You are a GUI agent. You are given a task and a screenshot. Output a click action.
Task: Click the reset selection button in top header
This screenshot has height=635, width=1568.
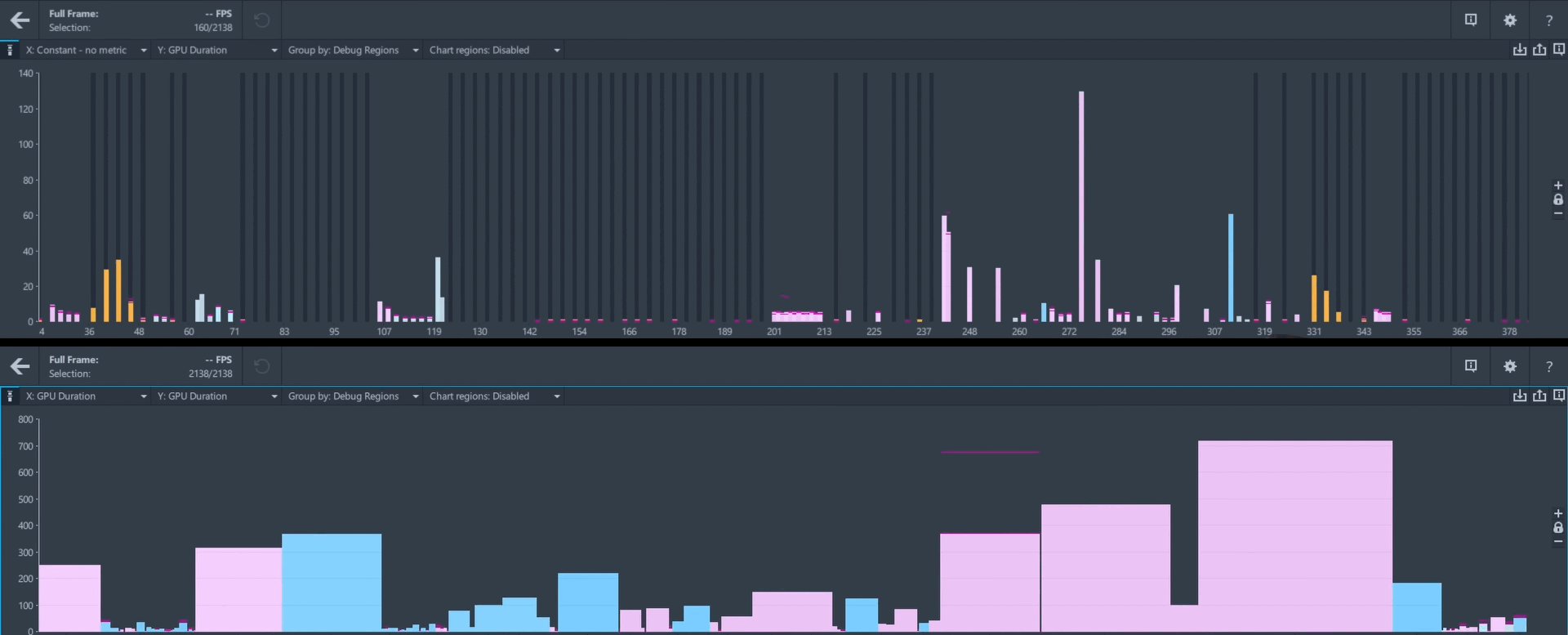pos(262,20)
